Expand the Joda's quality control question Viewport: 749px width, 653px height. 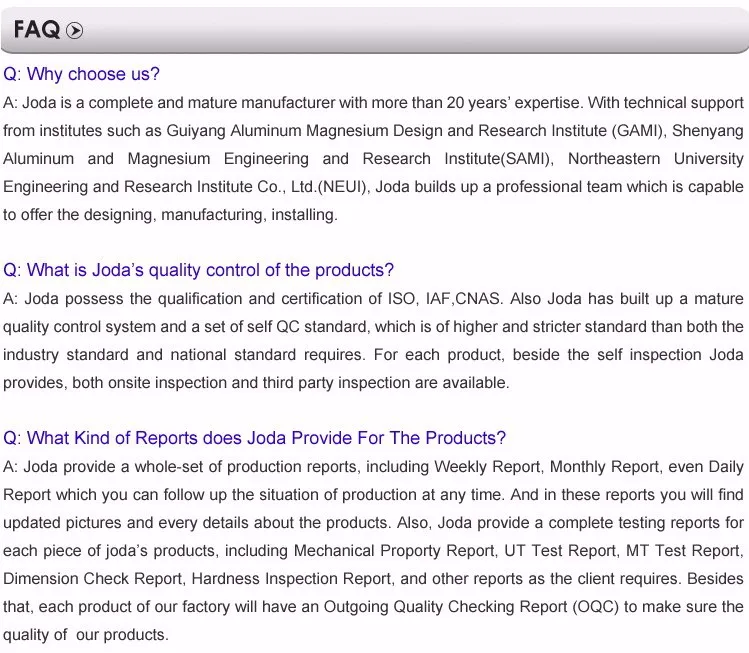(x=198, y=270)
